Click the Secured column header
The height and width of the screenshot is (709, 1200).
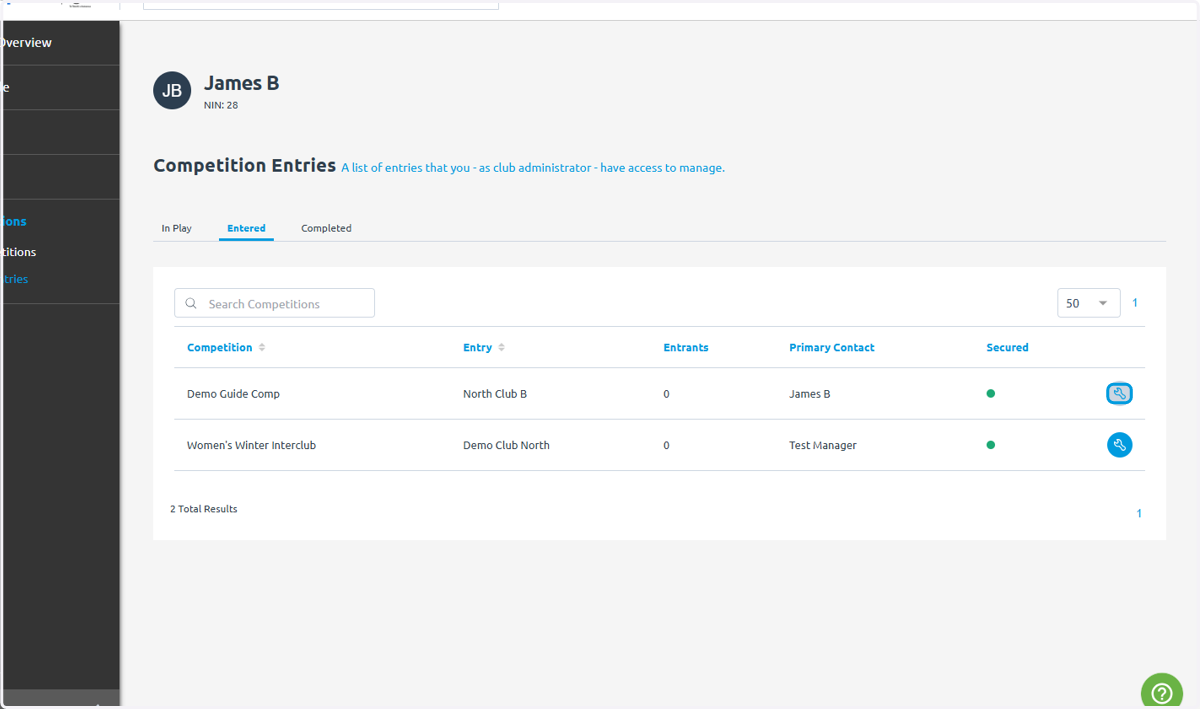point(1007,348)
